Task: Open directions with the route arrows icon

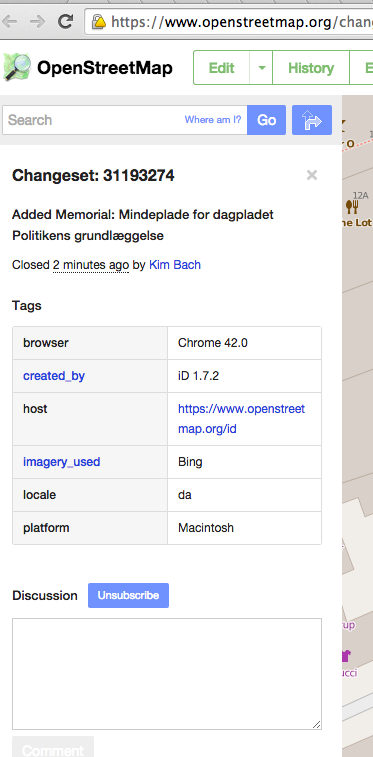Action: (x=312, y=120)
